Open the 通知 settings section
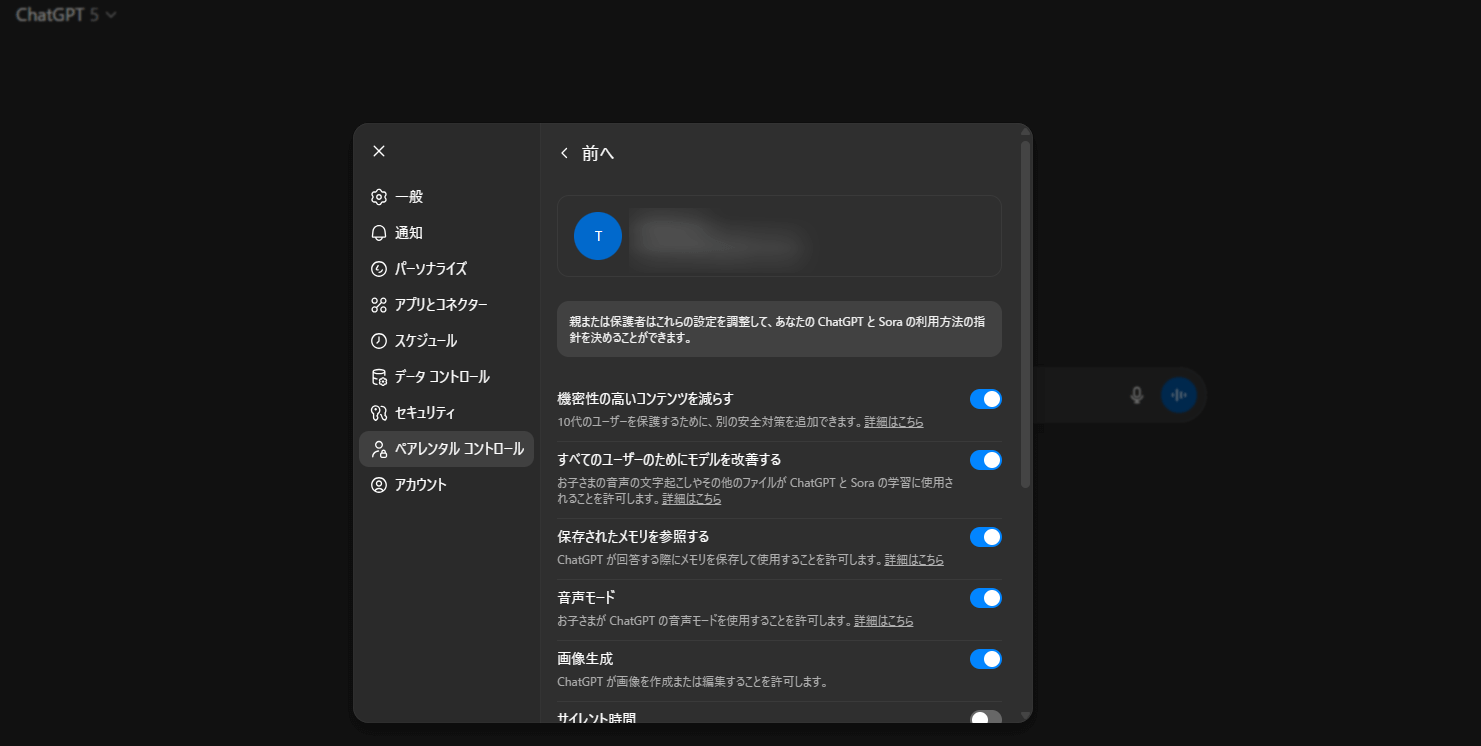The height and width of the screenshot is (746, 1481). point(409,233)
